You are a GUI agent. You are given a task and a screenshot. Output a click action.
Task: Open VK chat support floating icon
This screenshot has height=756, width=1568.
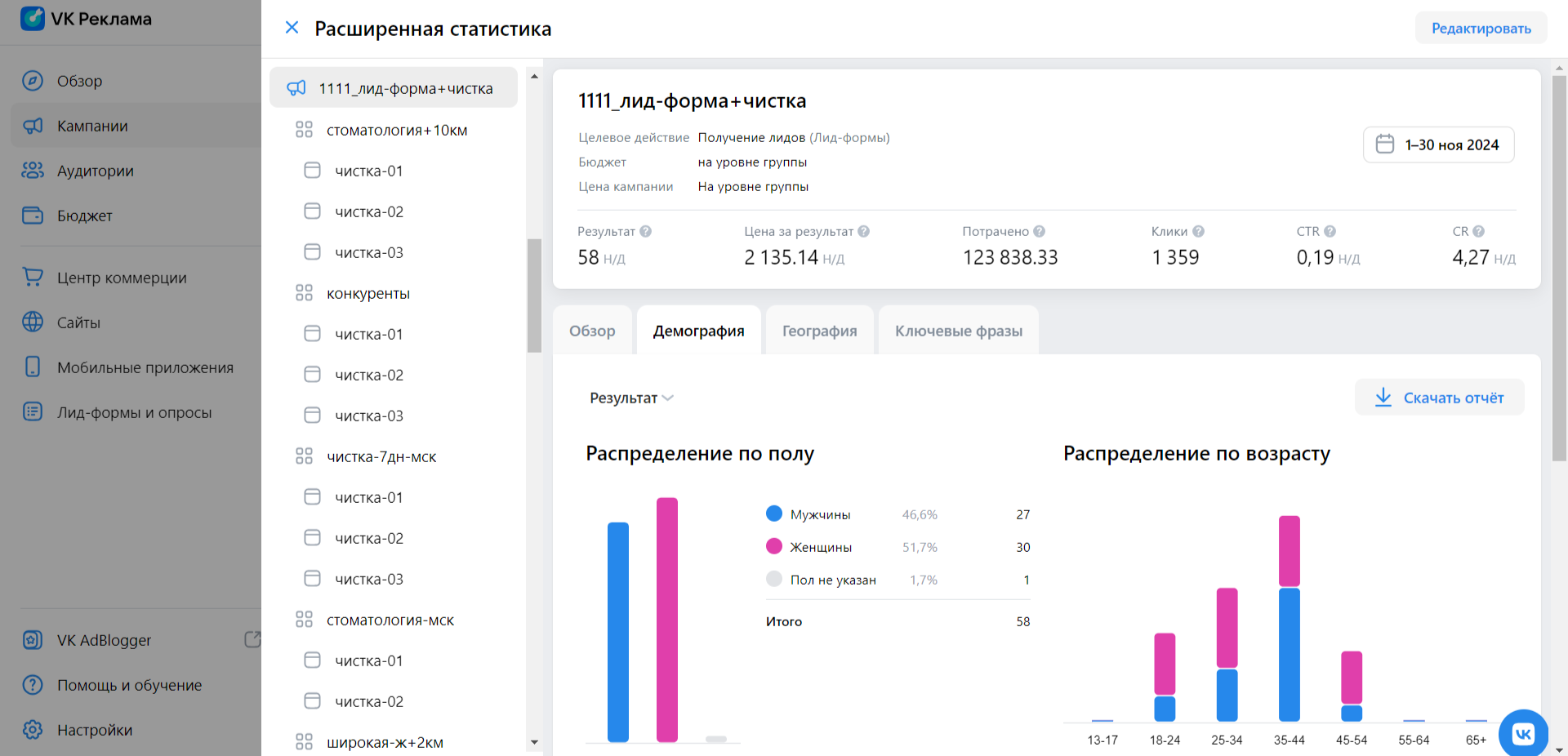[x=1524, y=733]
